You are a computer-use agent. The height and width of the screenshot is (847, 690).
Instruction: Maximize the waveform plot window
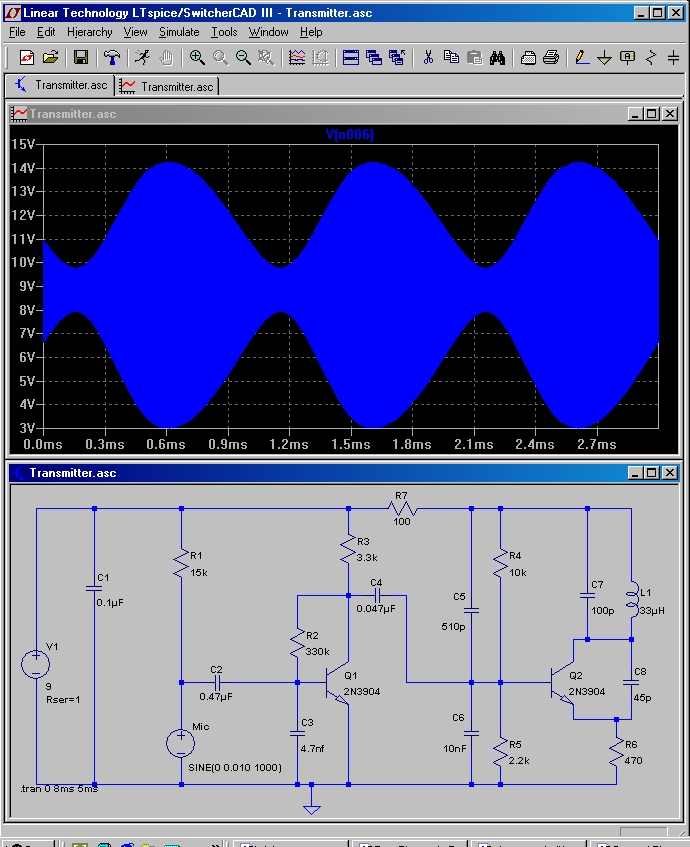(652, 113)
